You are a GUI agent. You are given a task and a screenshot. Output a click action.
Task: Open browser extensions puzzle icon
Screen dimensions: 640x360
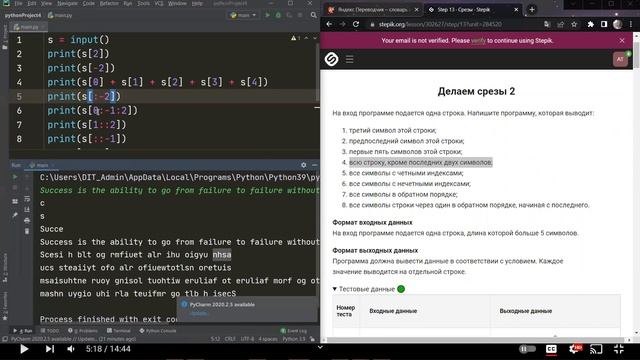(590, 24)
